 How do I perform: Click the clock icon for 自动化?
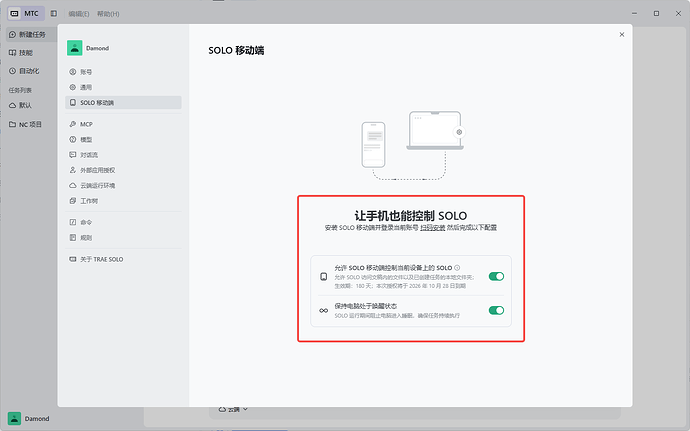point(12,71)
